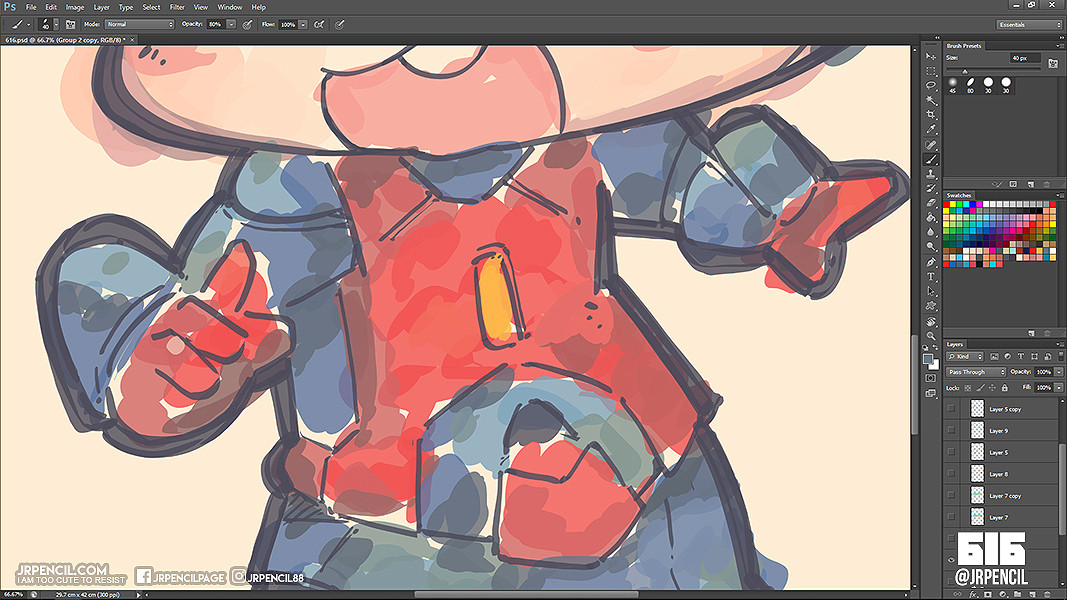The image size is (1067, 600).
Task: Select the Dodge tool
Action: point(931,246)
